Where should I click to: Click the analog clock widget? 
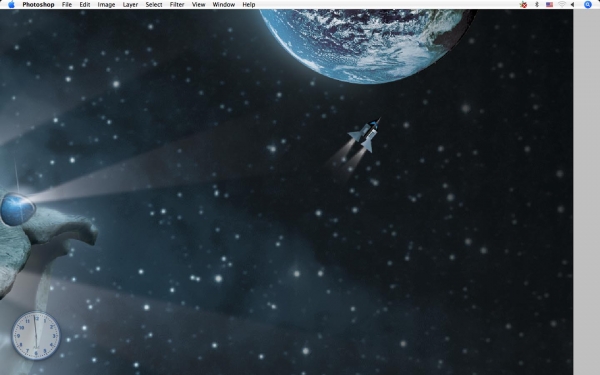[36, 336]
